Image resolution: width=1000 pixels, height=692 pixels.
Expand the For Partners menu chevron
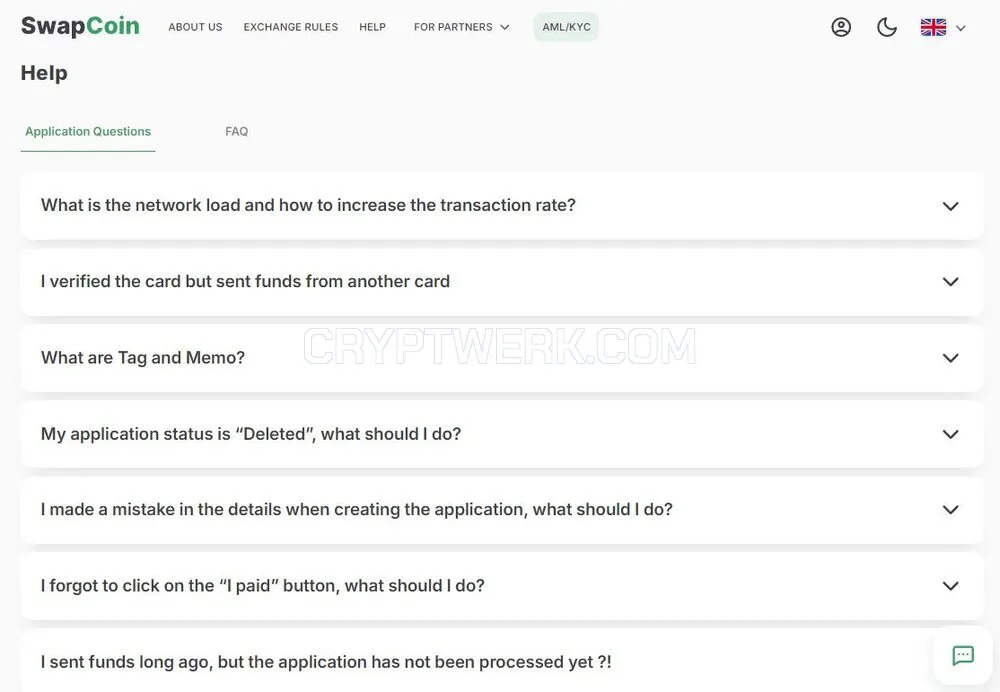(504, 27)
